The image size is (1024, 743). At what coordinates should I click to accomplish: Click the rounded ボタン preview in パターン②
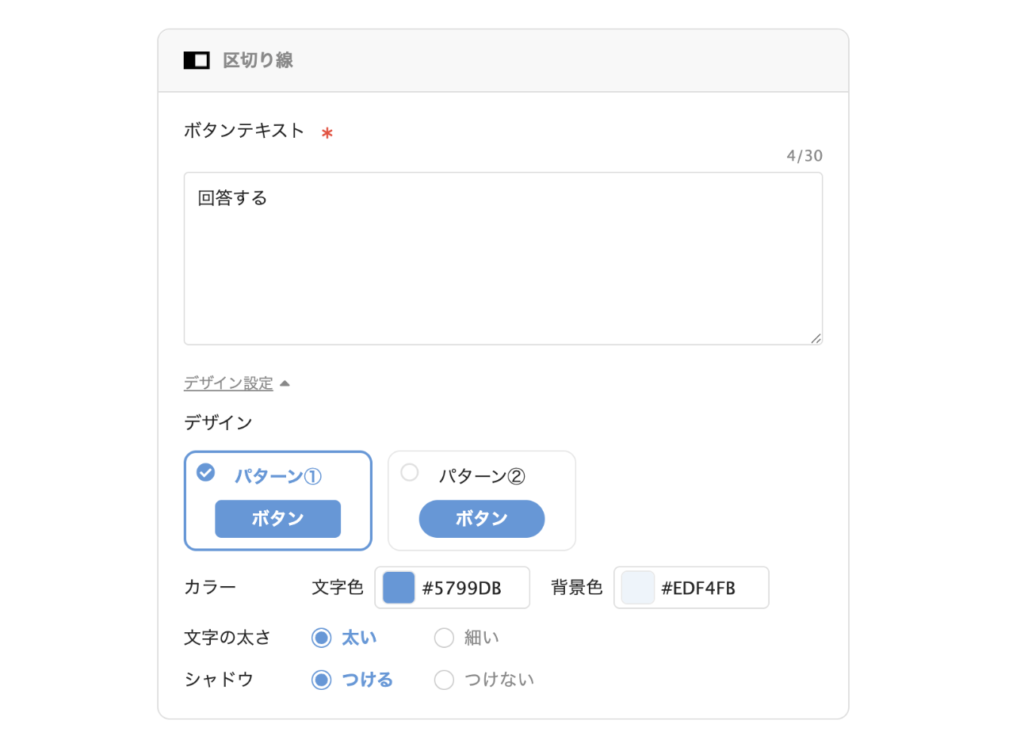click(x=482, y=518)
